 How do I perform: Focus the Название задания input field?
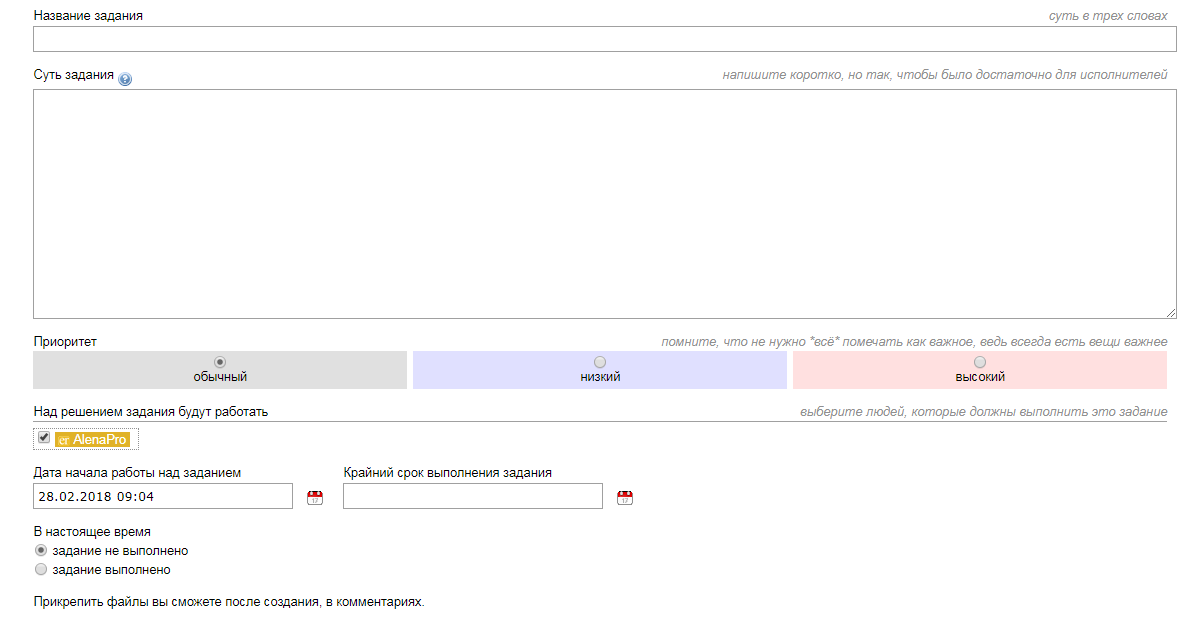605,40
